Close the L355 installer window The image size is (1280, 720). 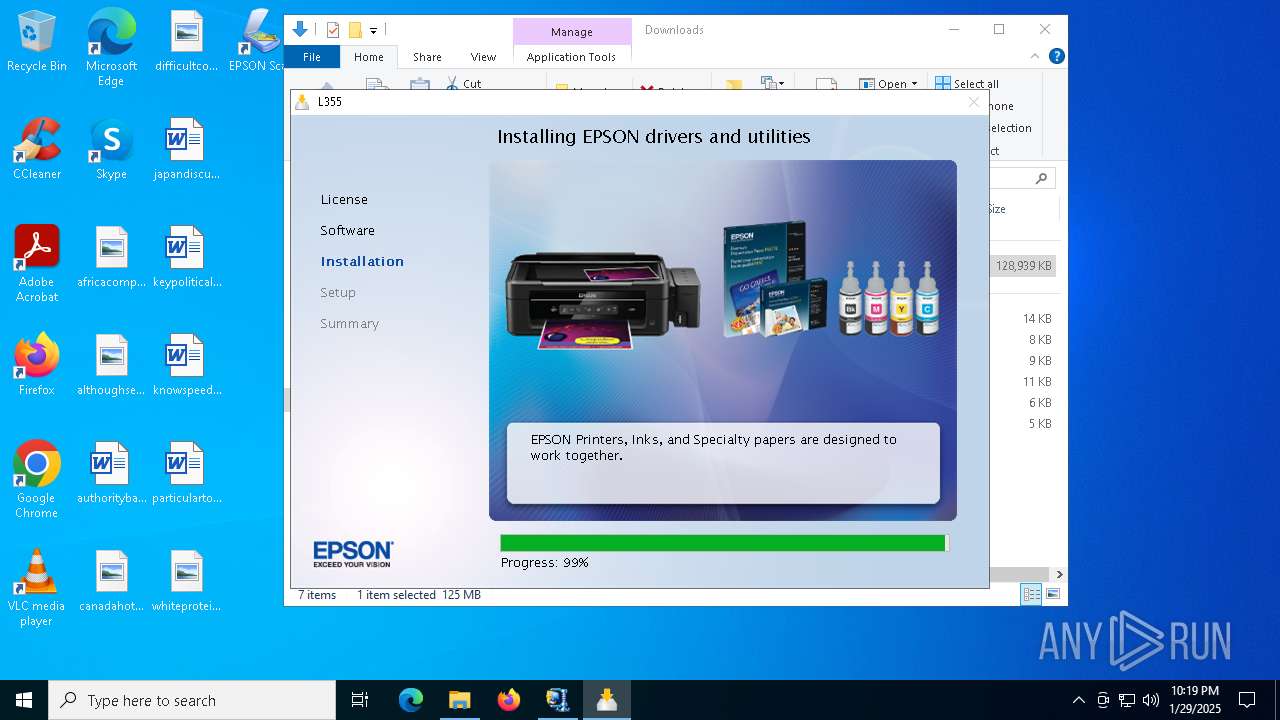(x=973, y=102)
